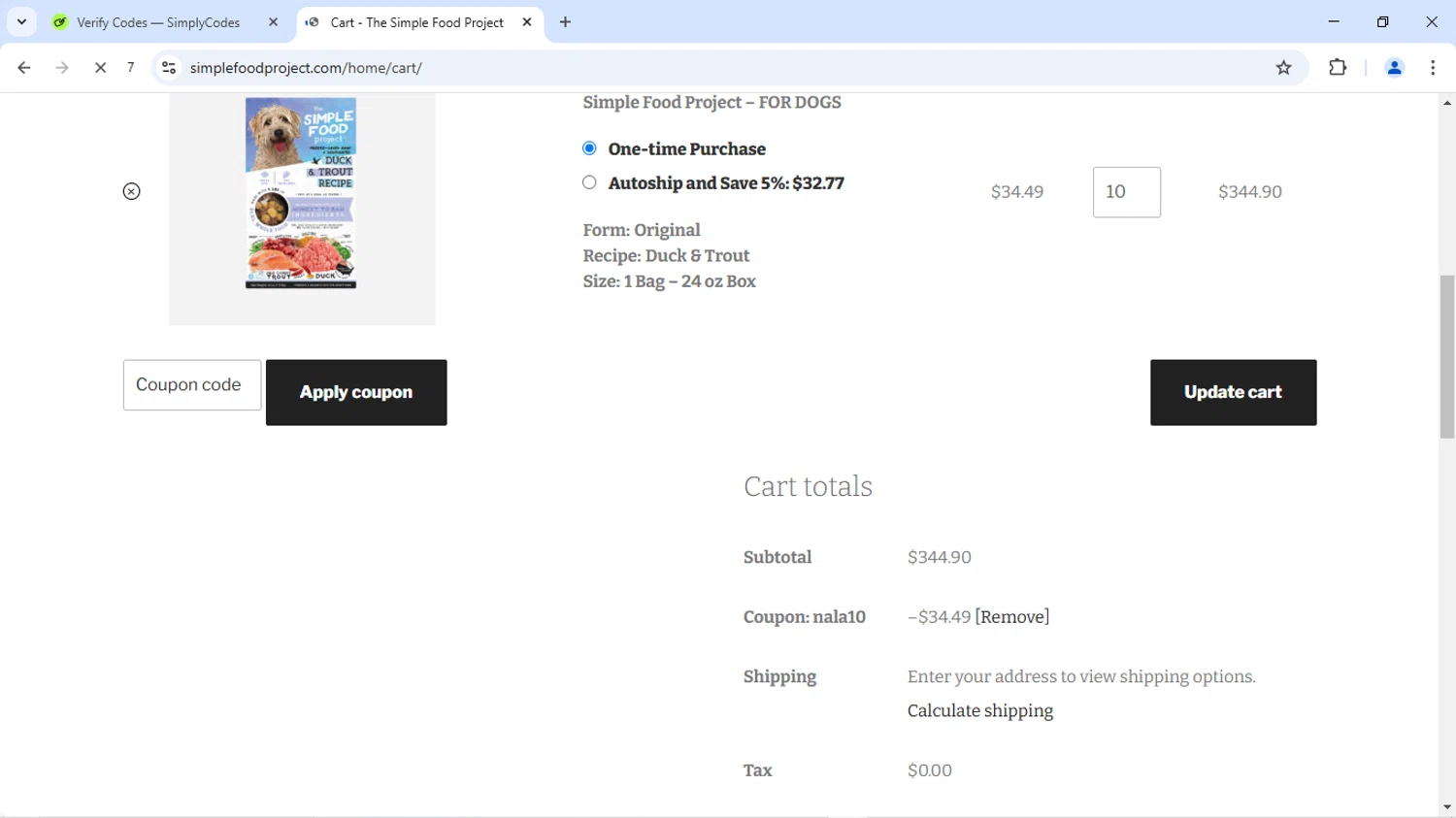1456x818 pixels.
Task: Click the Tax value $0.00
Action: point(930,770)
